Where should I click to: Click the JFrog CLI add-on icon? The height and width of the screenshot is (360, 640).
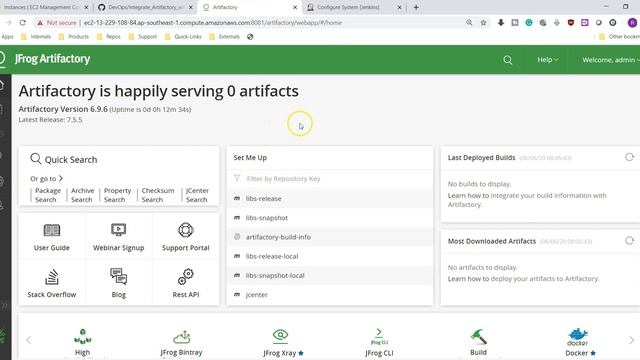[x=379, y=337]
